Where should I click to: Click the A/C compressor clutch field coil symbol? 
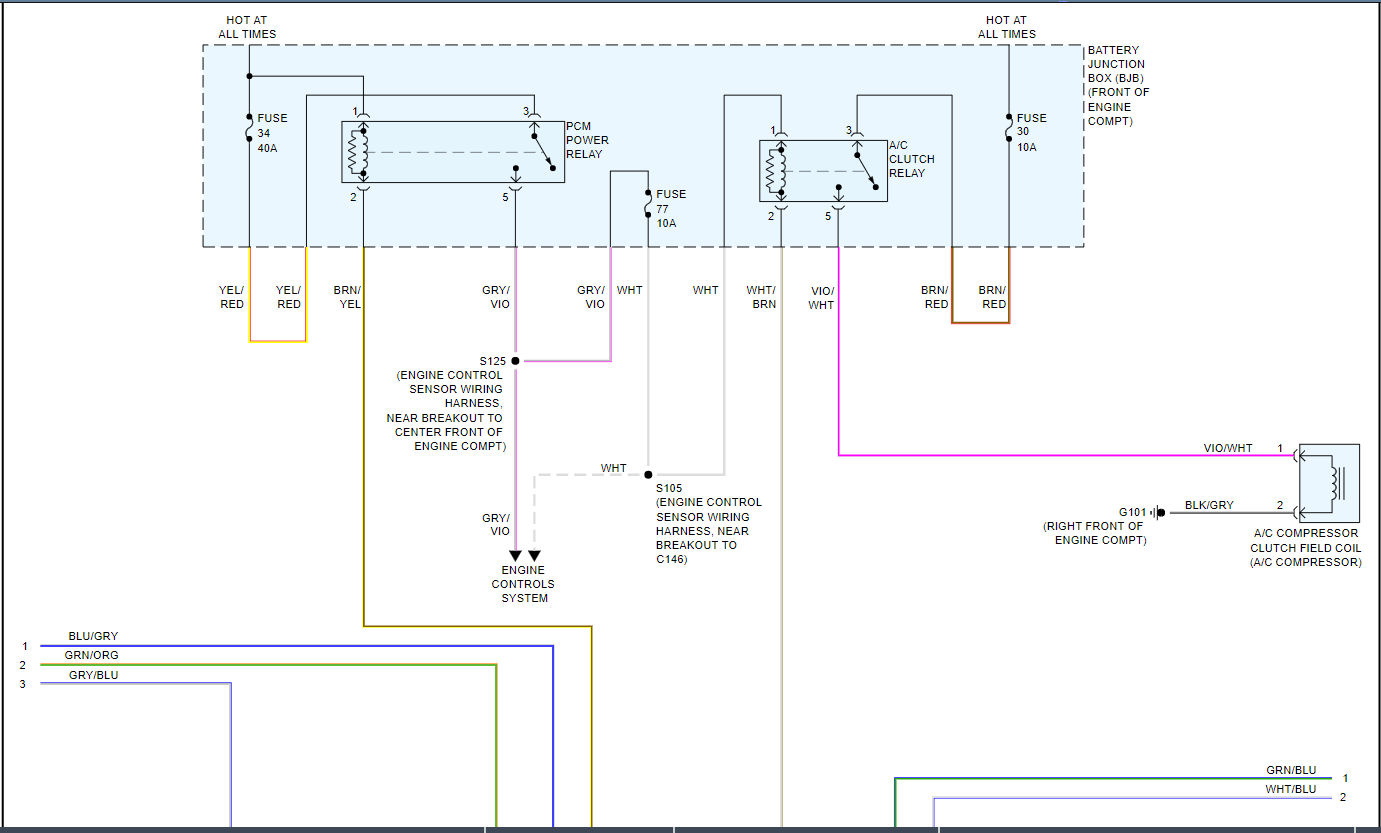(1329, 483)
